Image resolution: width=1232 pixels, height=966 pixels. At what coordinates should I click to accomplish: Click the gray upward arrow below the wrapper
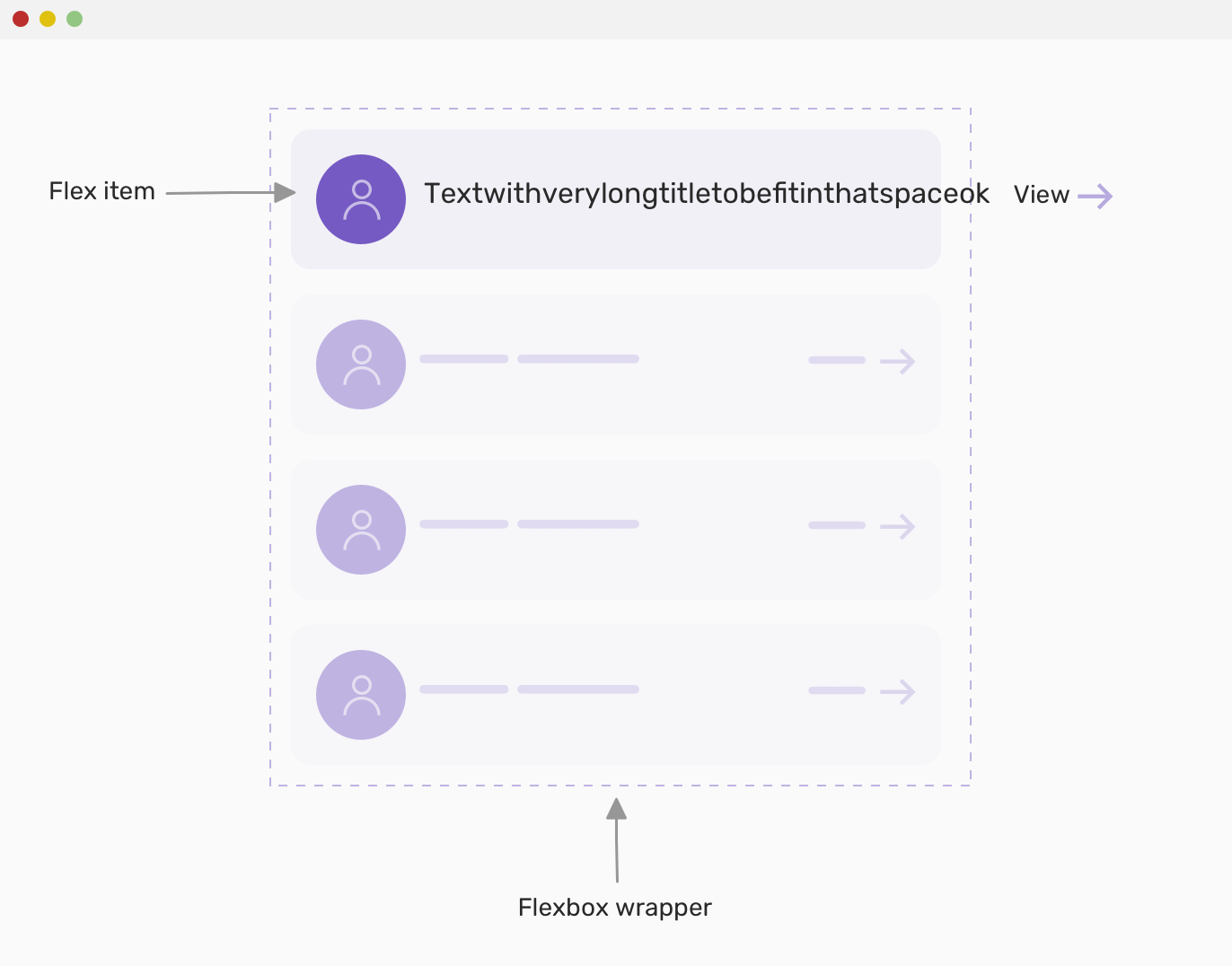pos(616,840)
